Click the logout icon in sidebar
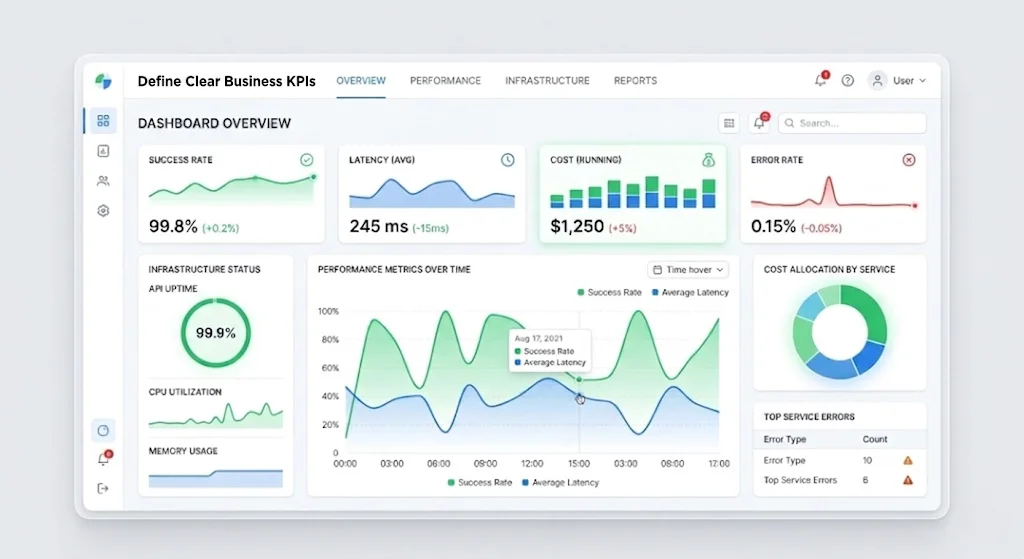 point(103,488)
